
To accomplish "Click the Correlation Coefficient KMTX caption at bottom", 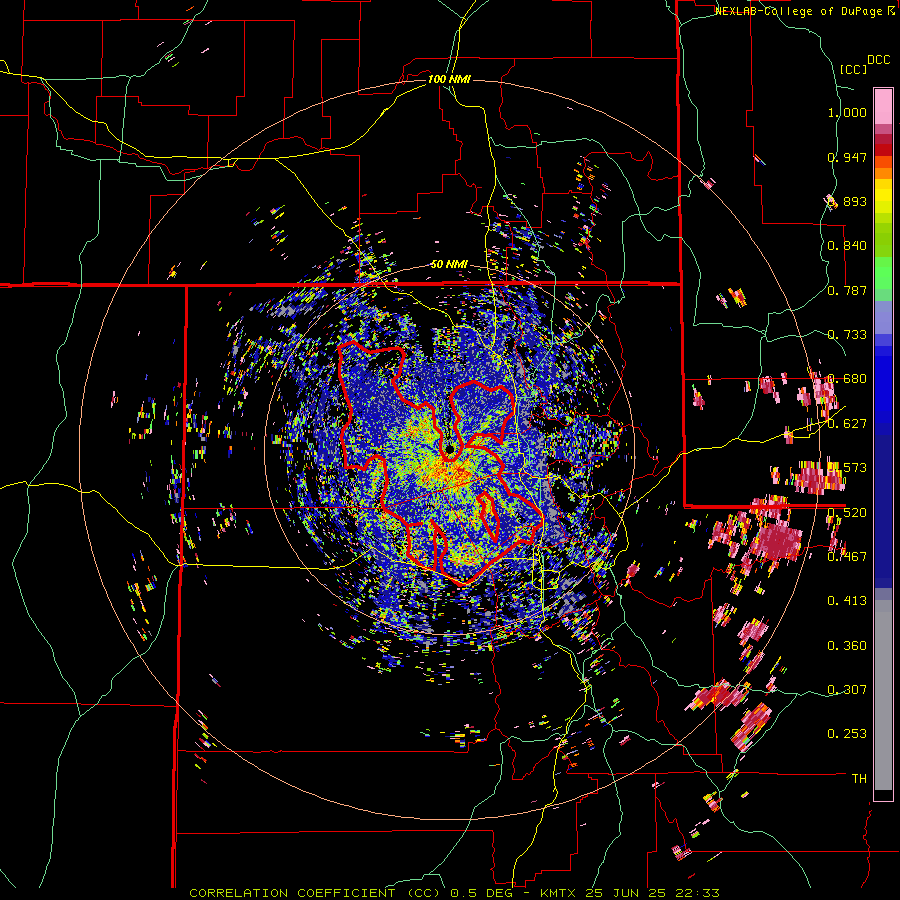I will pyautogui.click(x=454, y=893).
